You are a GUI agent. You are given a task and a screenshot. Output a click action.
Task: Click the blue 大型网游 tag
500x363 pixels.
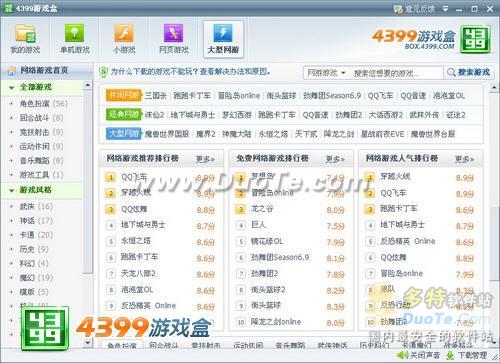(124, 134)
